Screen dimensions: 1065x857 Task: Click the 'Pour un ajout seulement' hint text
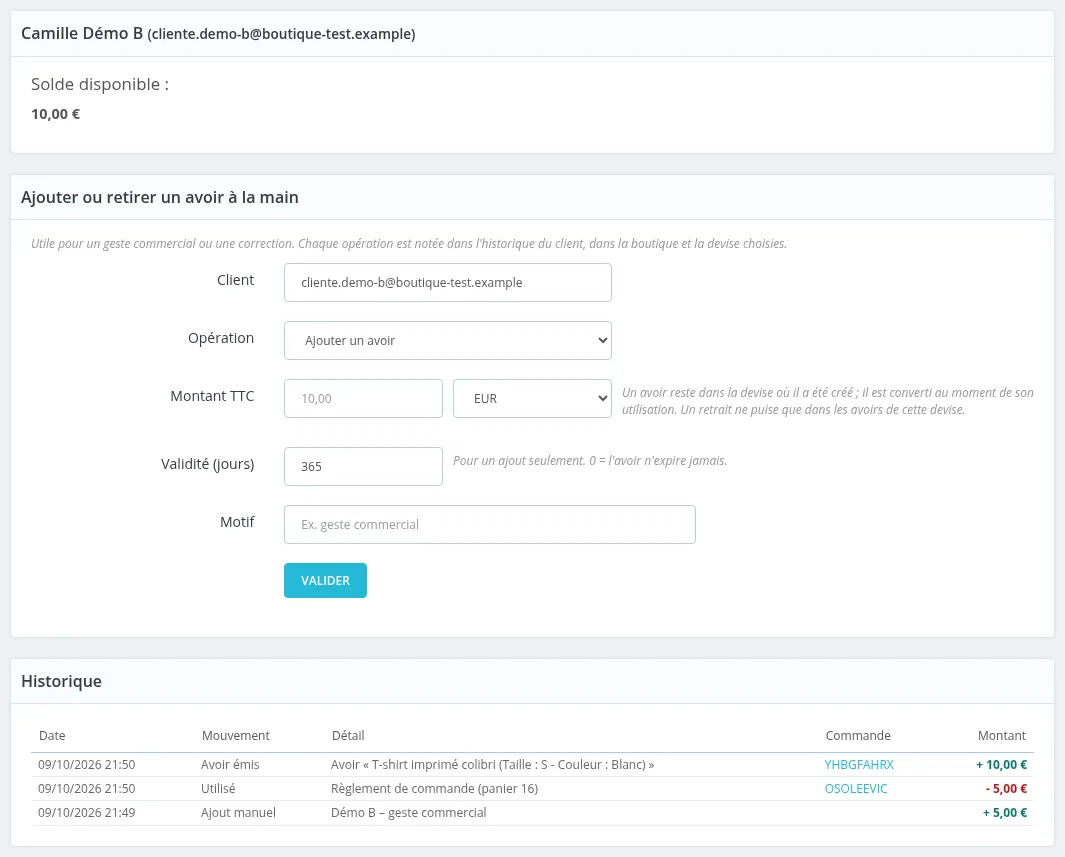pyautogui.click(x=590, y=460)
